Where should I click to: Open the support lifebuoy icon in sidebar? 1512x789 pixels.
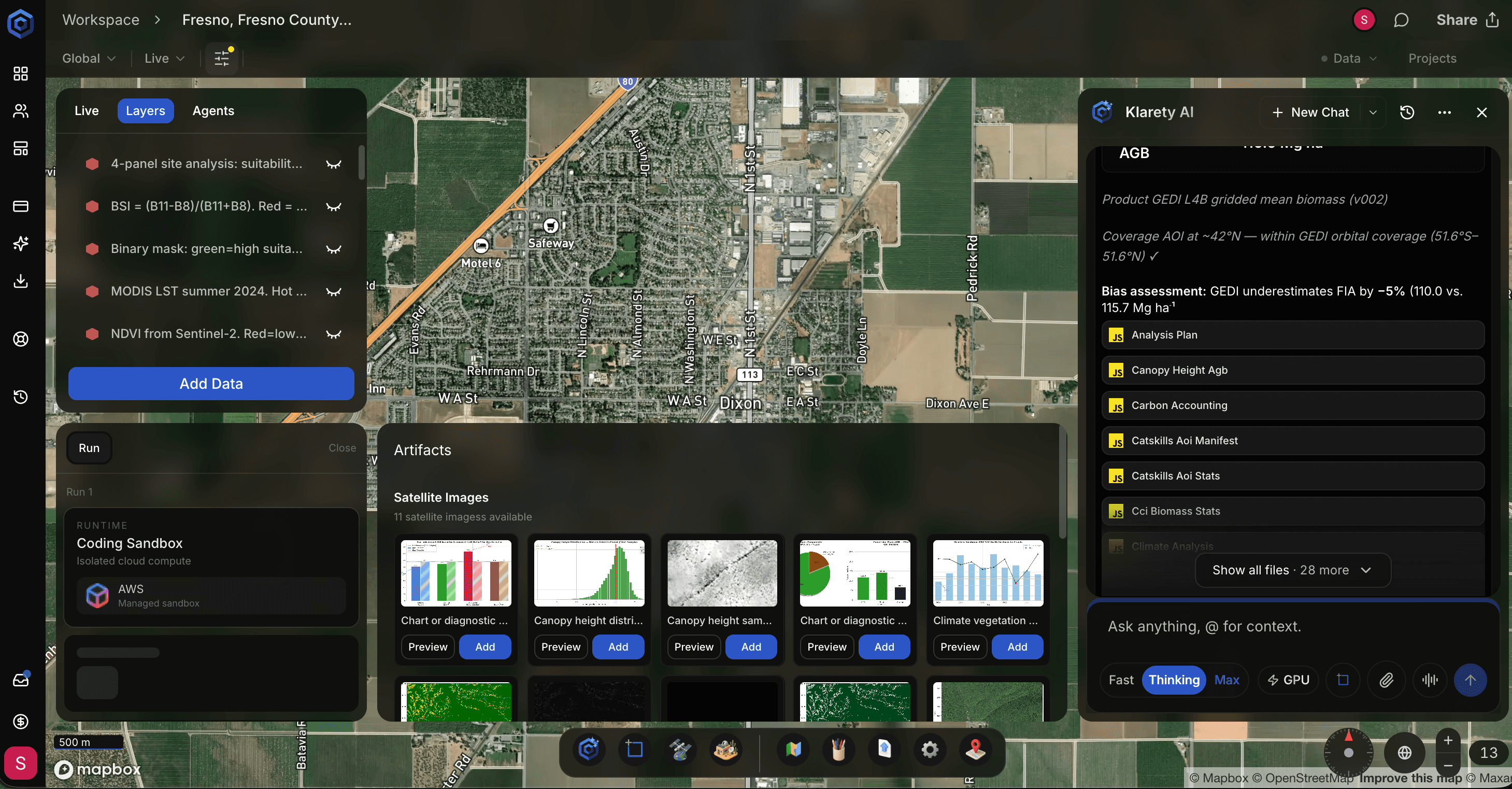click(21, 339)
